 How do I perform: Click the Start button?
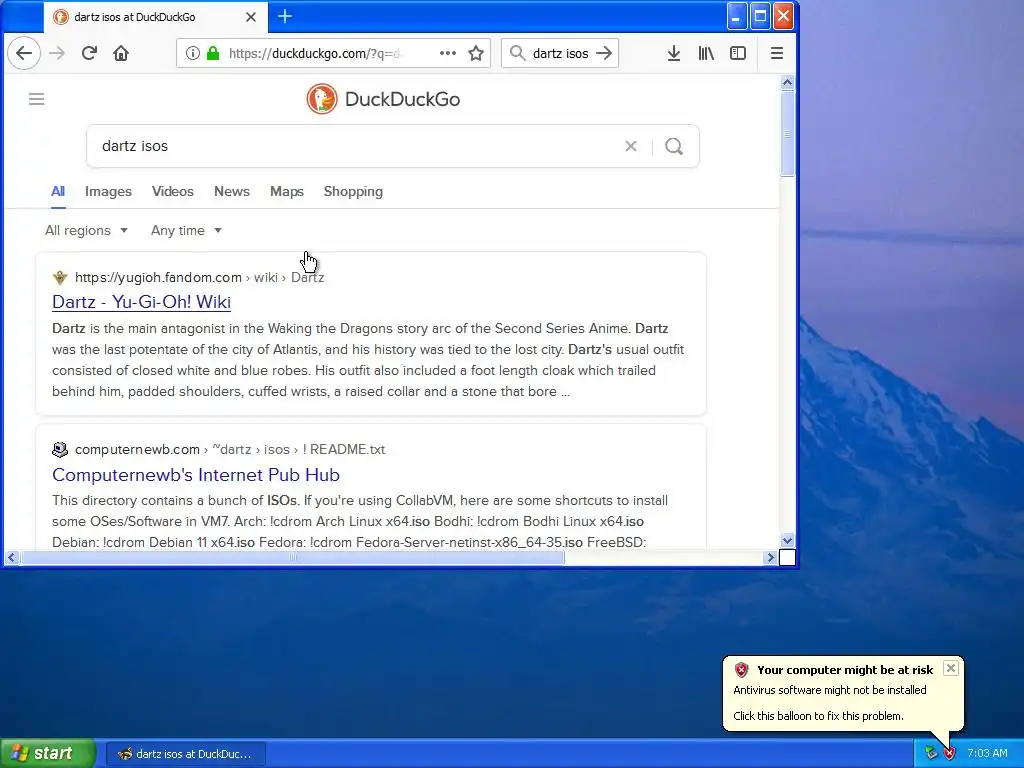click(x=48, y=753)
